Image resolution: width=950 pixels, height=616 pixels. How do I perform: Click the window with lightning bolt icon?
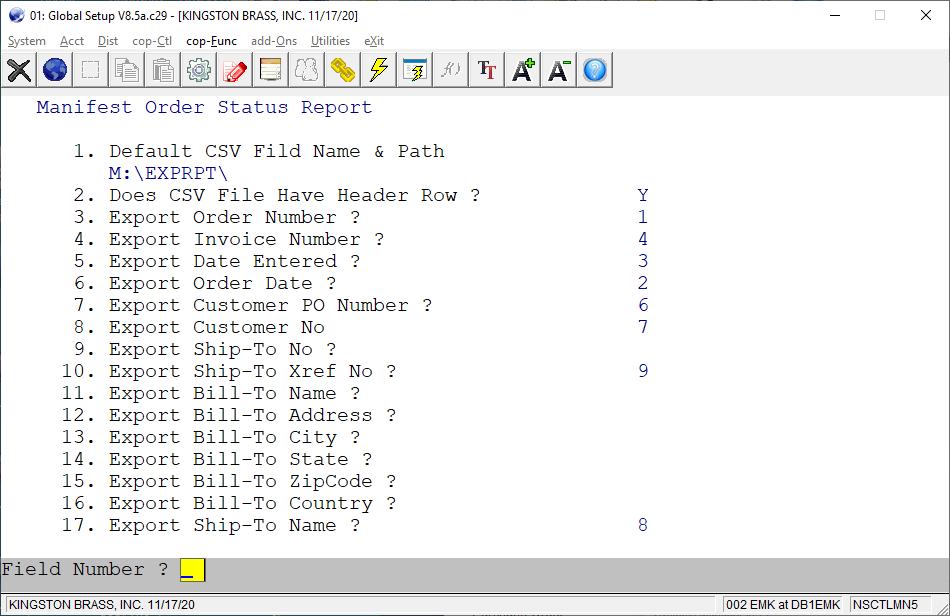pyautogui.click(x=415, y=70)
